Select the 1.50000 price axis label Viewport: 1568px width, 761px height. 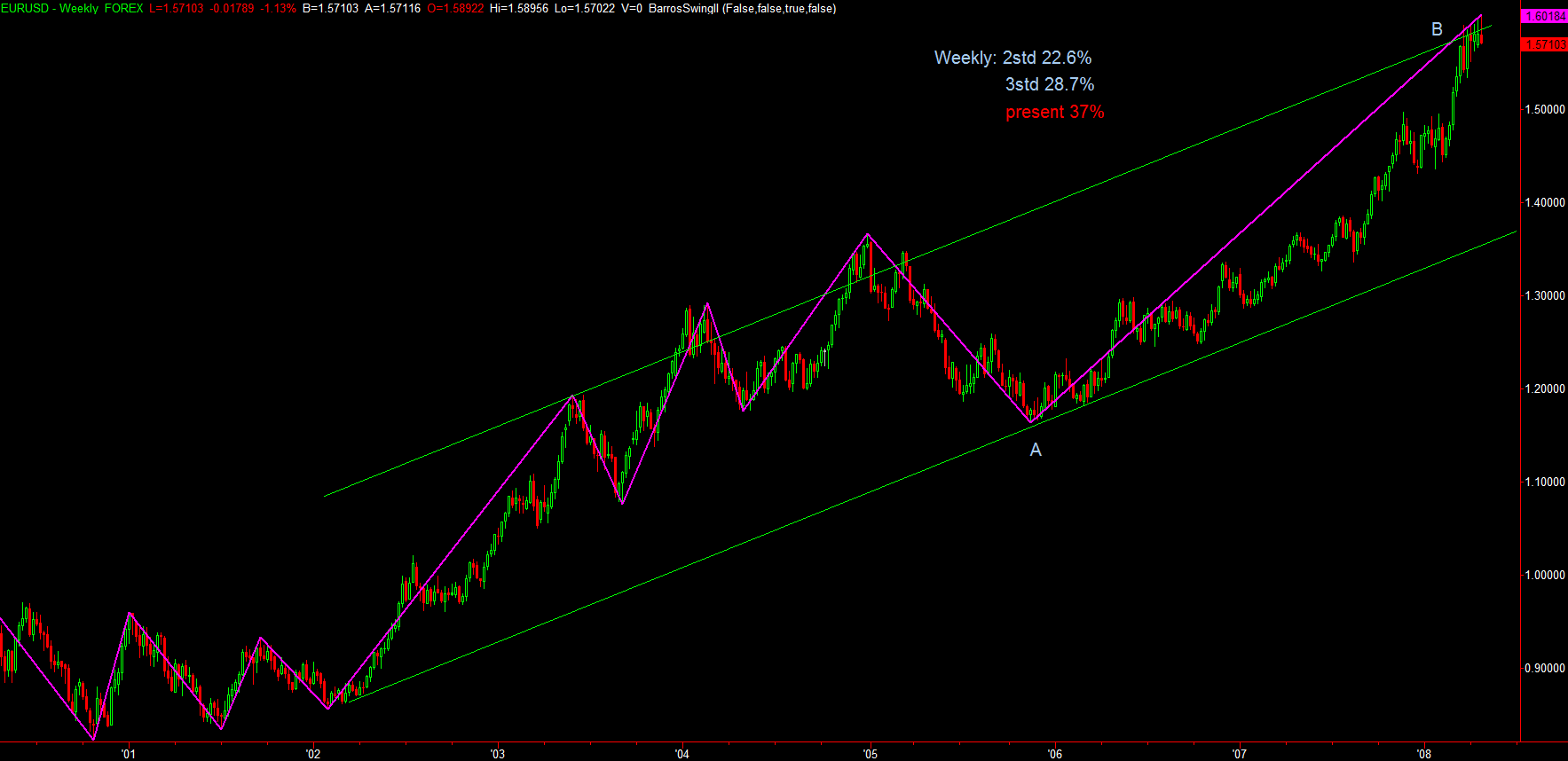(1545, 110)
